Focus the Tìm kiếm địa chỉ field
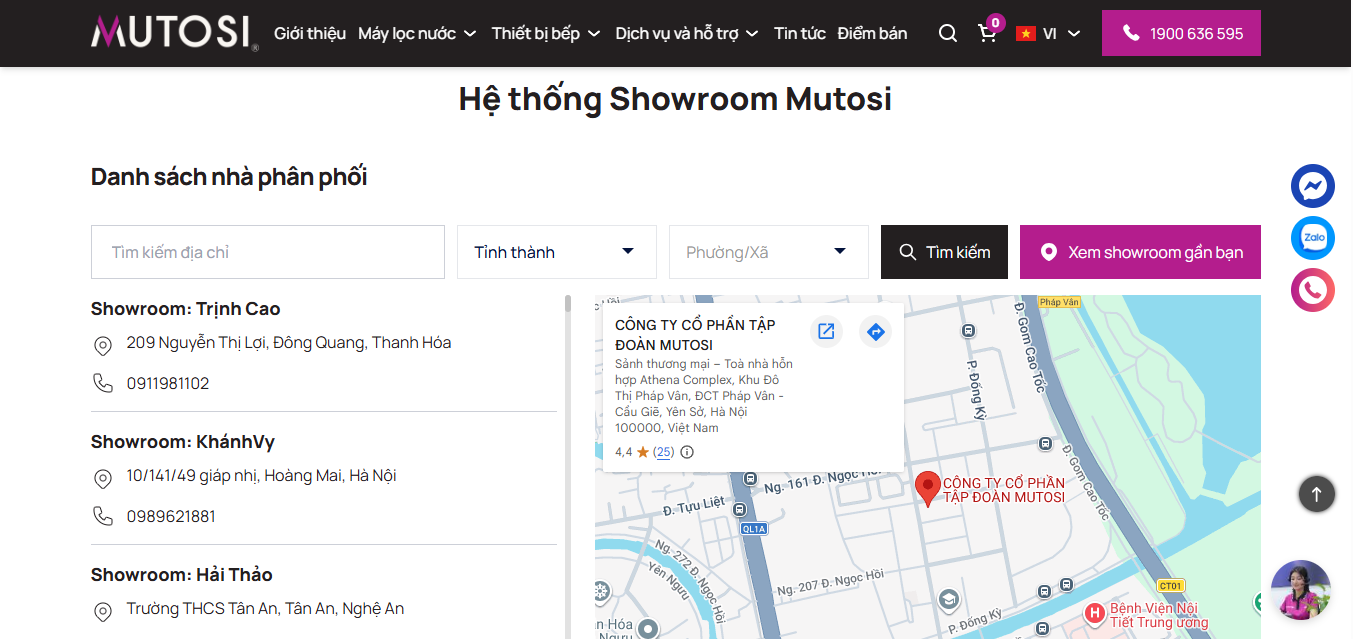 268,252
